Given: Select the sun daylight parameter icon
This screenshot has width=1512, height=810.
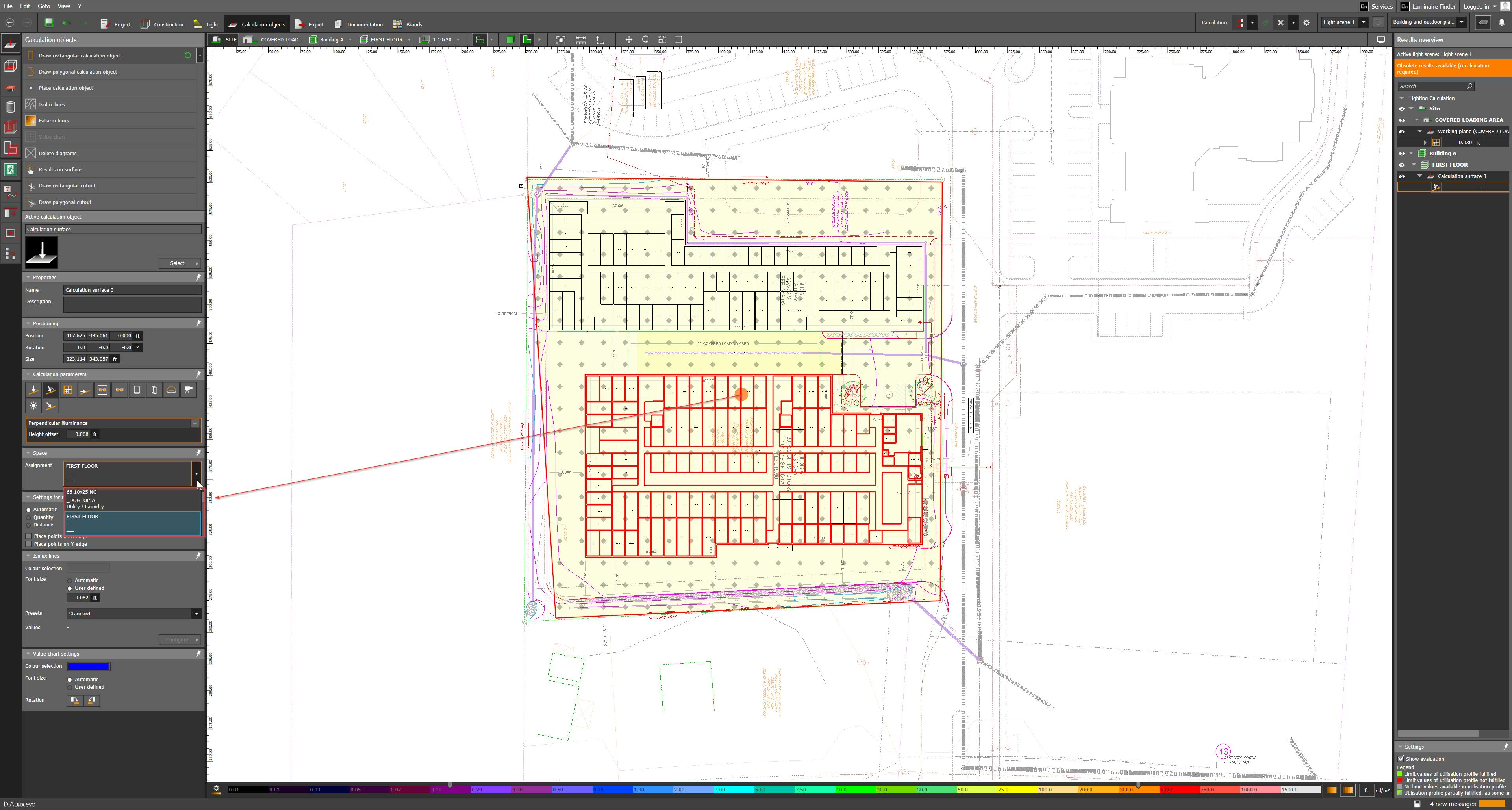Looking at the screenshot, I should pyautogui.click(x=33, y=406).
